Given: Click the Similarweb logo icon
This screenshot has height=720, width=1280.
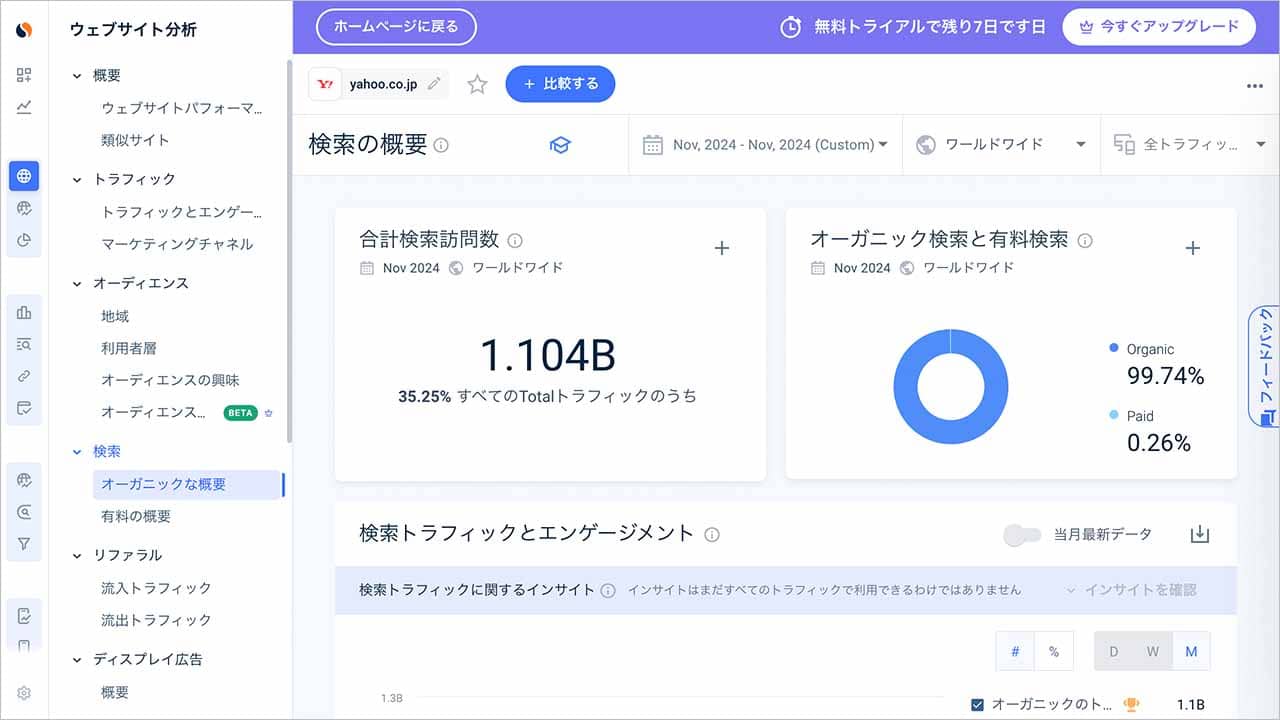Looking at the screenshot, I should (24, 30).
